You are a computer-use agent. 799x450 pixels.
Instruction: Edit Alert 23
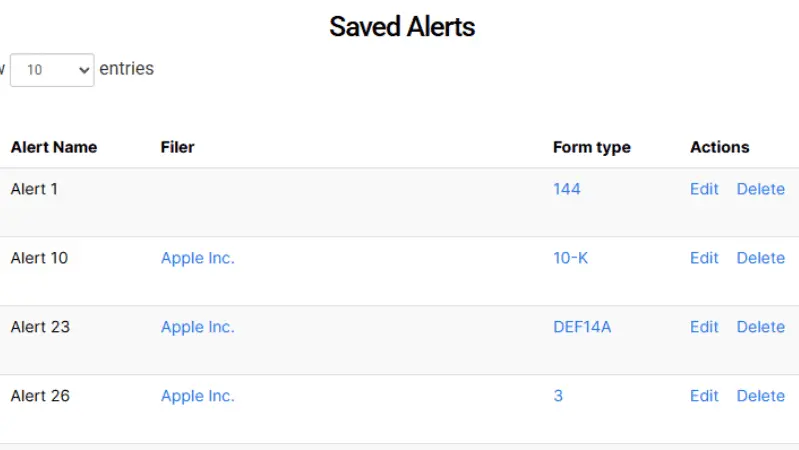click(x=704, y=327)
